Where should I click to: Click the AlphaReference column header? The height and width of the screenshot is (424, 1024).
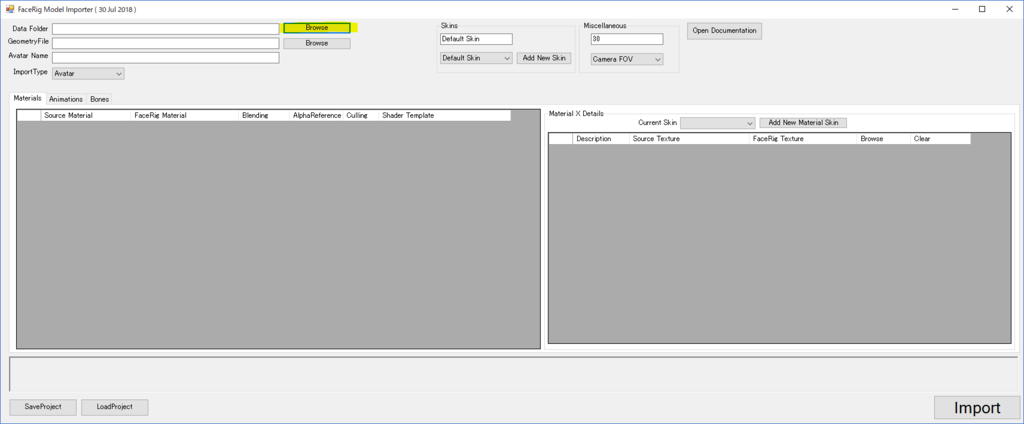click(x=317, y=116)
